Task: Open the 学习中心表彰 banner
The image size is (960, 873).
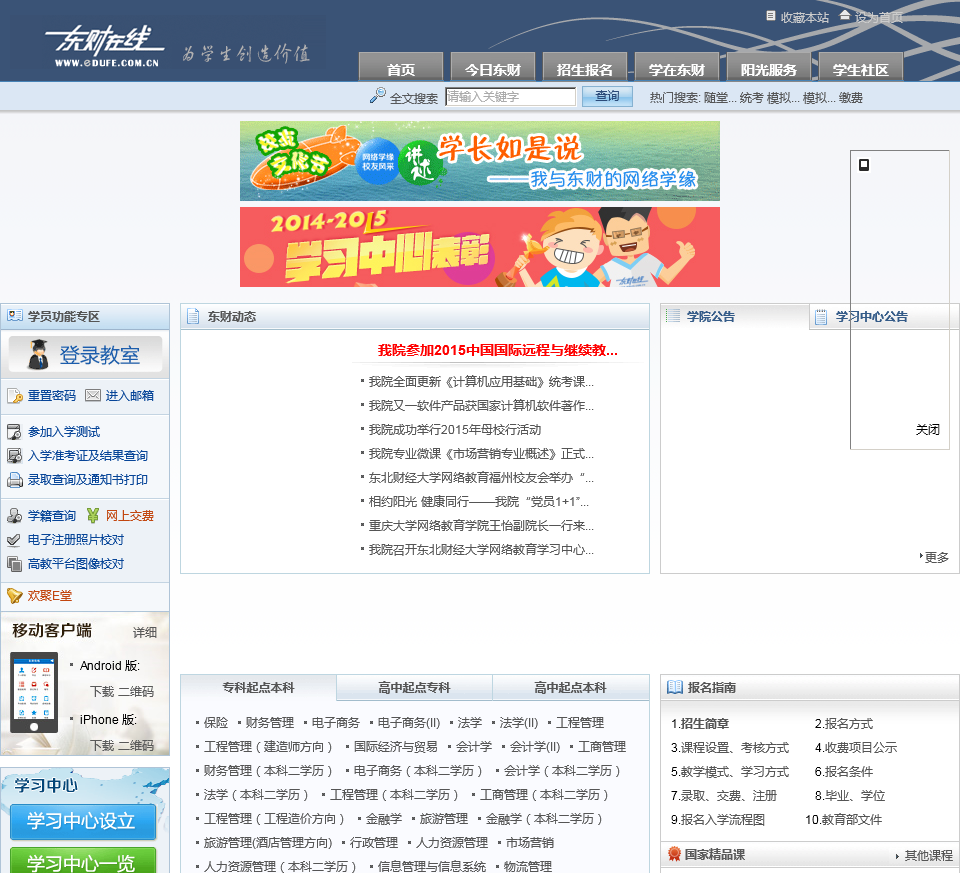Action: pos(480,247)
